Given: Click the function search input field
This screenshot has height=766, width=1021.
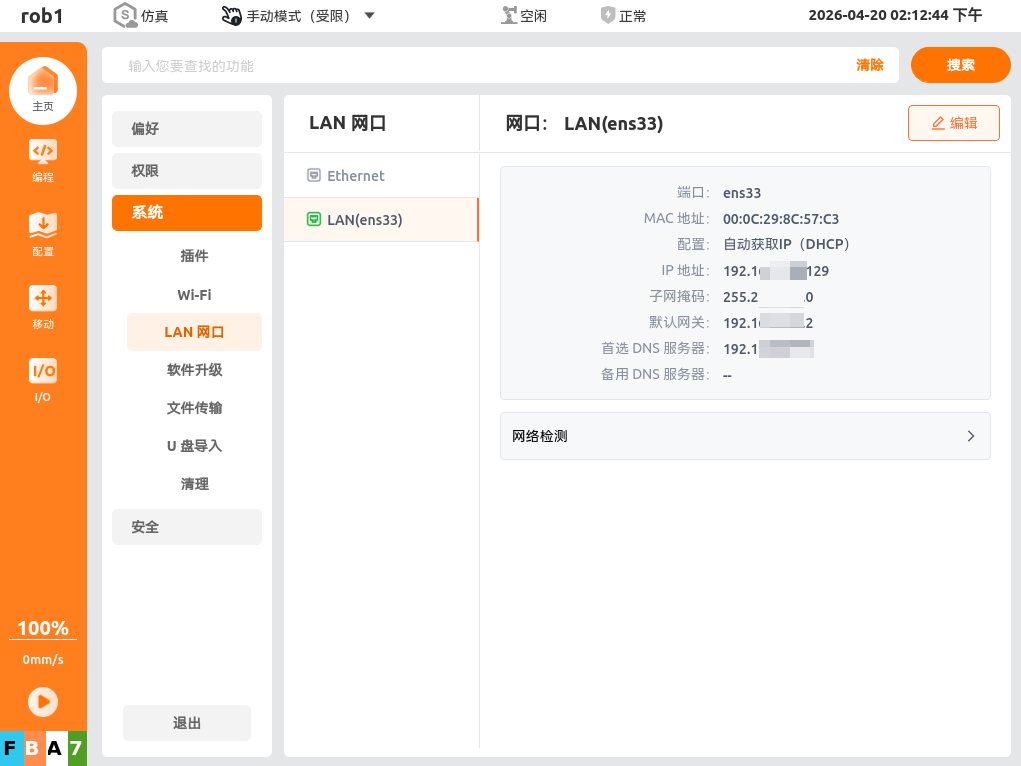Looking at the screenshot, I should 480,66.
